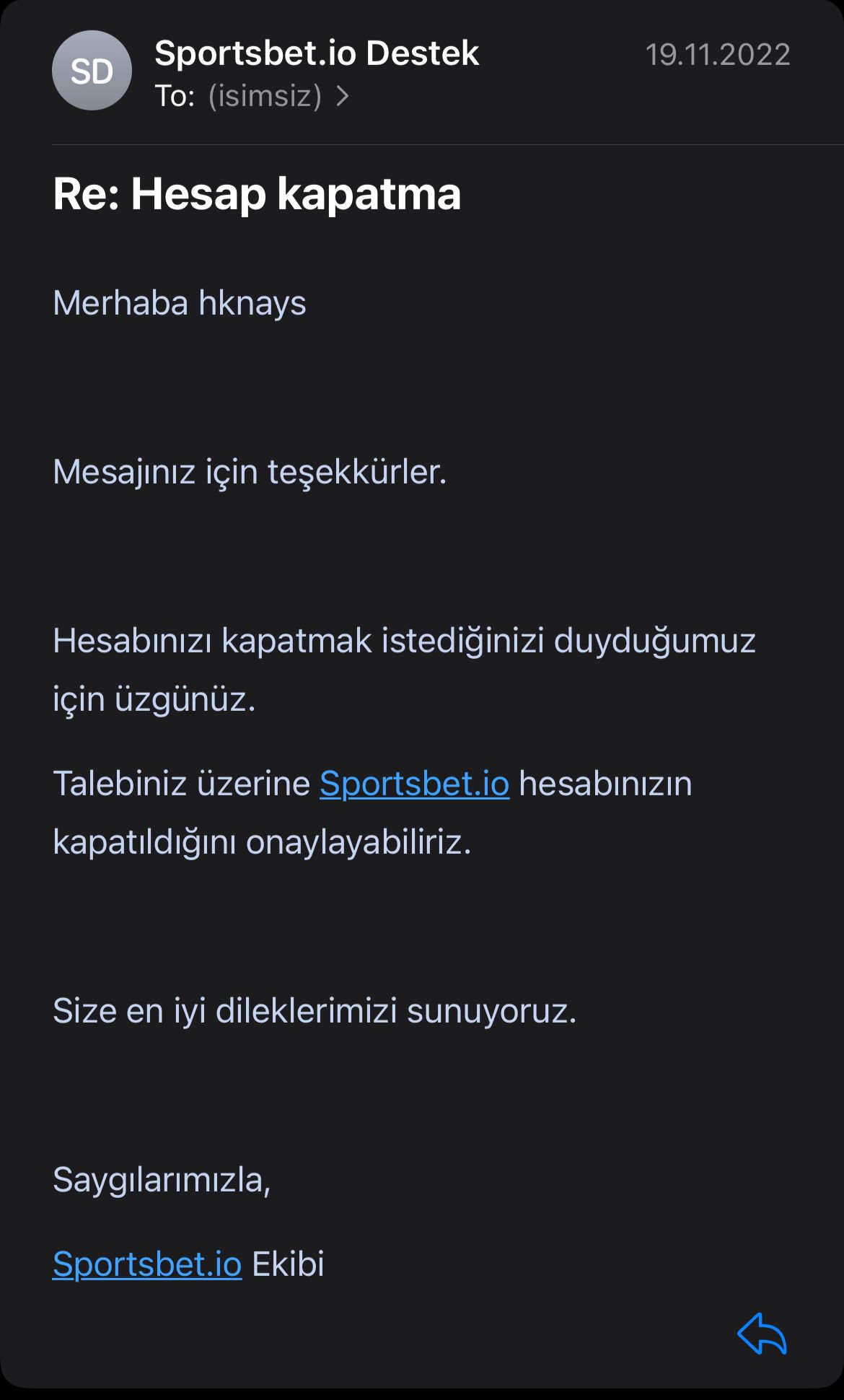Click the 'To:' label
The width and height of the screenshot is (844, 1400).
point(175,96)
